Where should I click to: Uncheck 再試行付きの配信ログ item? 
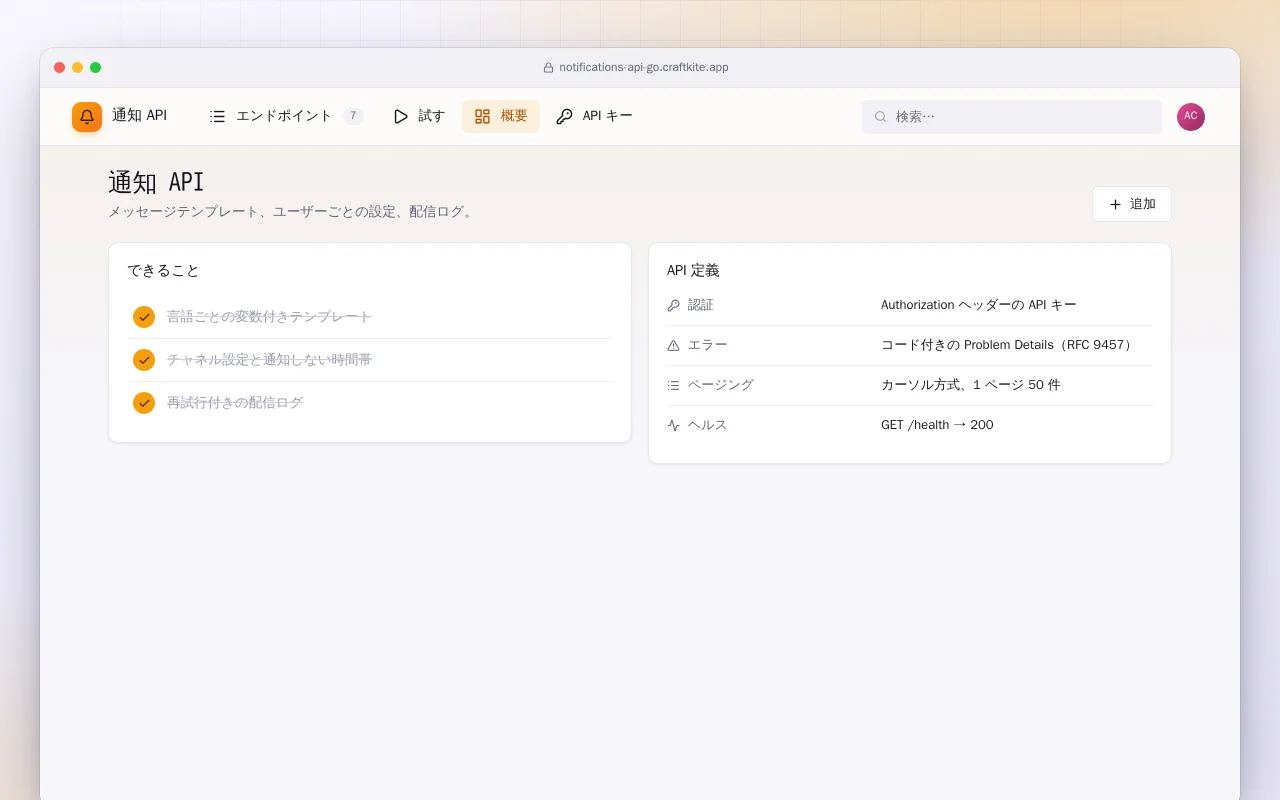coord(144,403)
